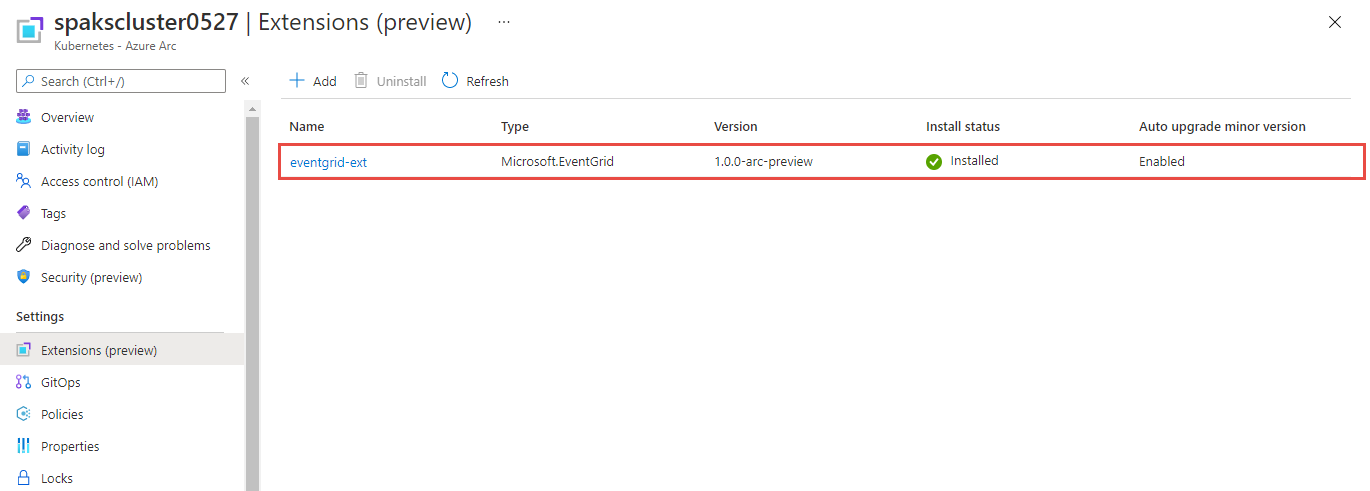
Task: Click the Locks padlock icon
Action: click(x=24, y=479)
